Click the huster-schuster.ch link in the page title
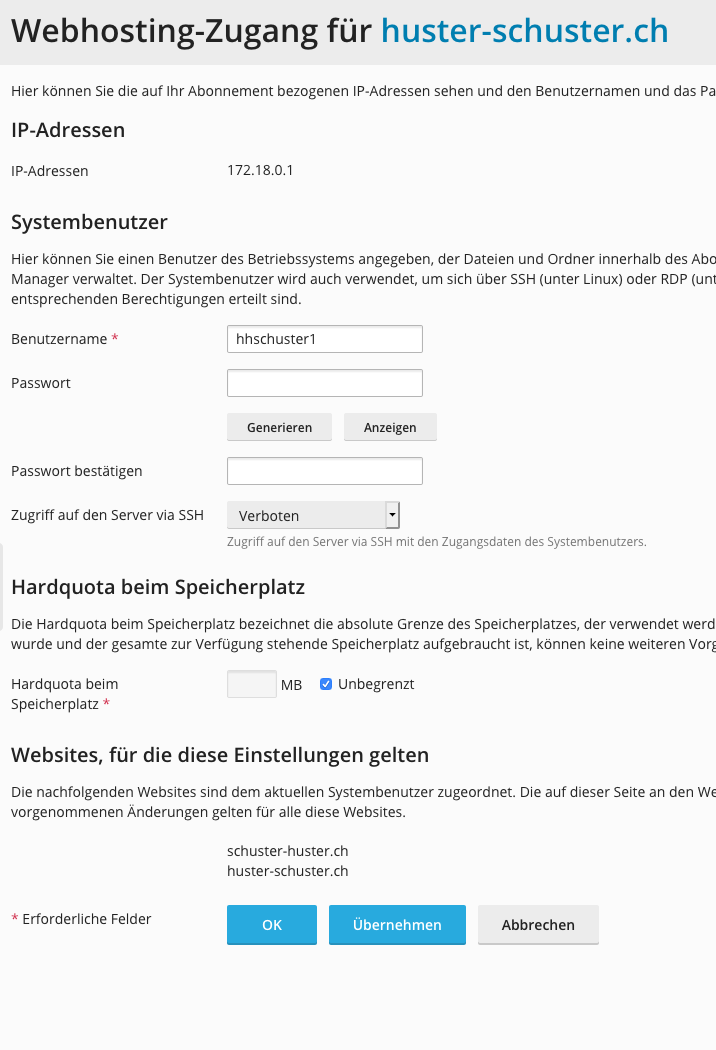This screenshot has width=716, height=1050. tap(524, 32)
